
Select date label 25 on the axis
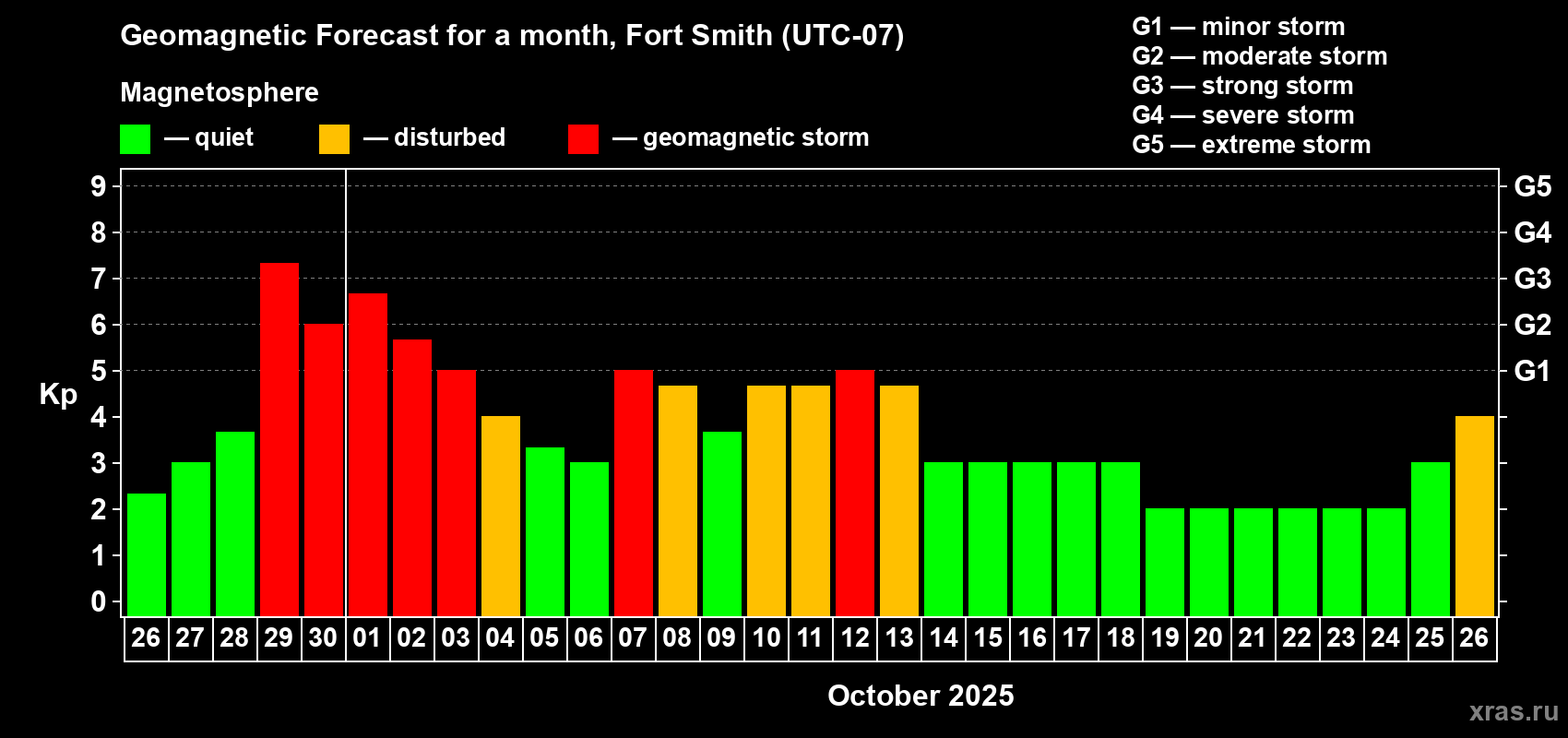pyautogui.click(x=1430, y=637)
